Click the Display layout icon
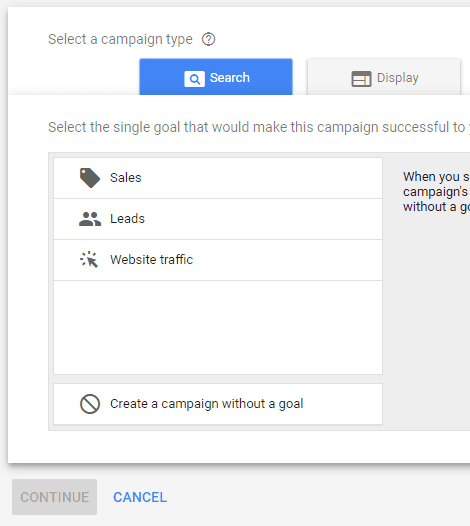470x526 pixels. [361, 79]
